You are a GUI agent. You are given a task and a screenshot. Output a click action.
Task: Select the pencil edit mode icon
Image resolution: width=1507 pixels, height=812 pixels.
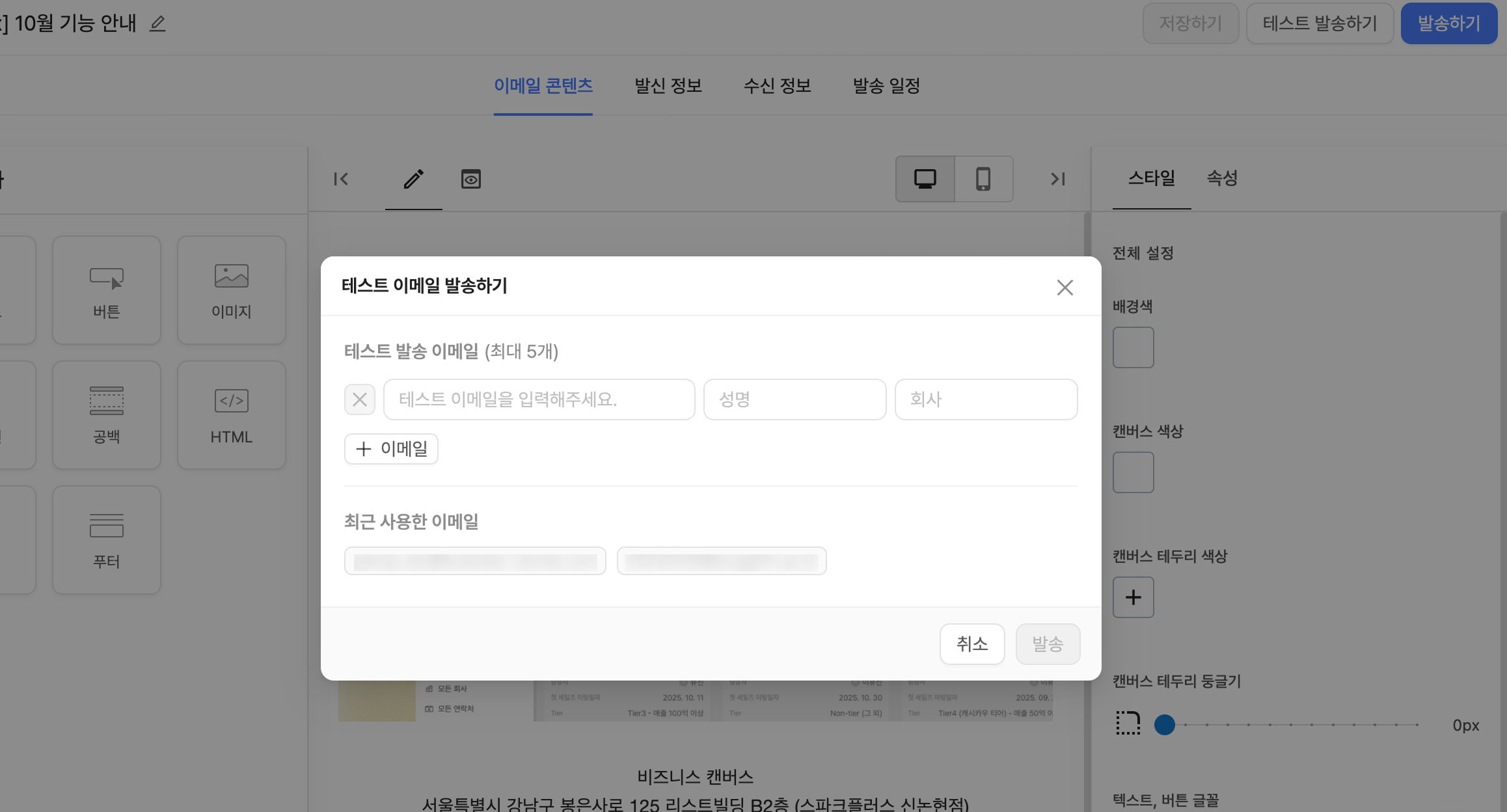(x=413, y=179)
